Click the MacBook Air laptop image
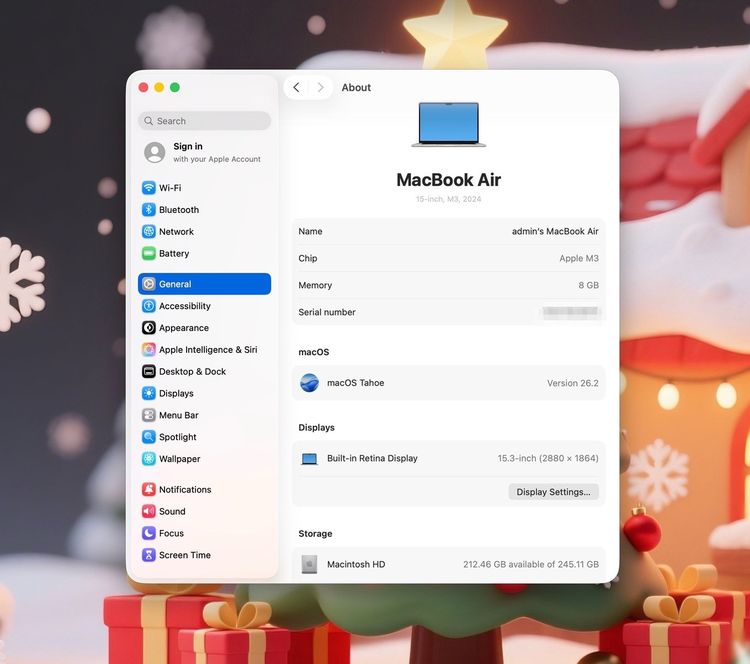Image resolution: width=750 pixels, height=664 pixels. tap(449, 124)
